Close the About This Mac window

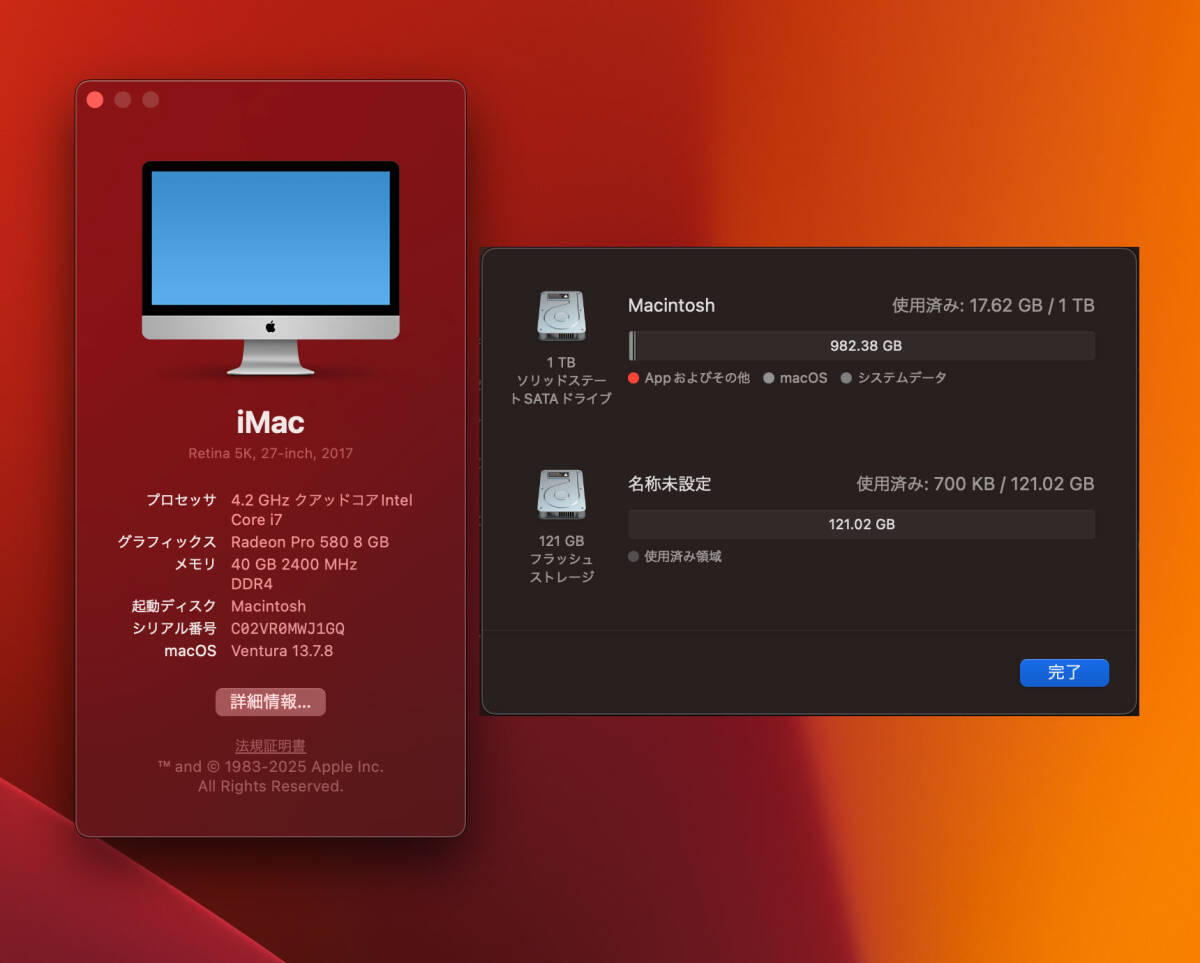95,99
